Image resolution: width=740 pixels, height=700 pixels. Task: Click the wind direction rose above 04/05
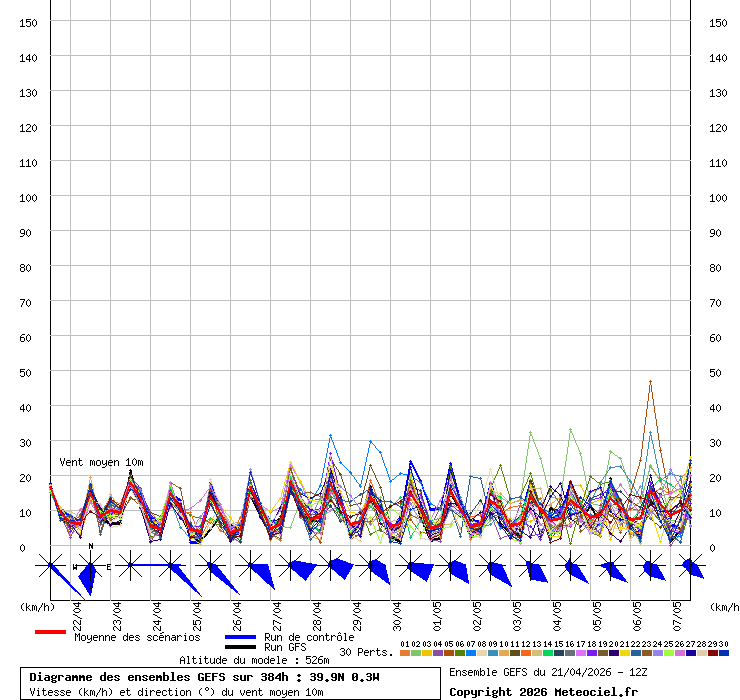click(570, 567)
